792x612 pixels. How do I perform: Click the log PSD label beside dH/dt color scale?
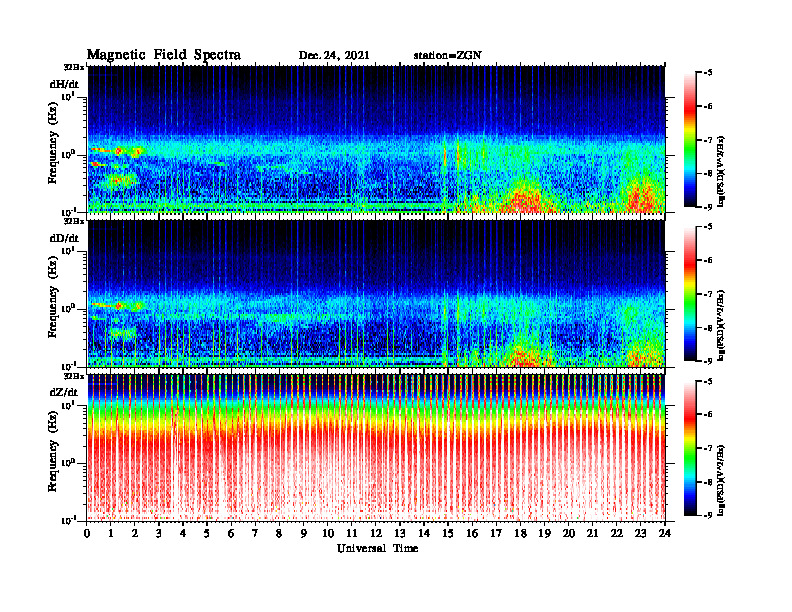tap(722, 172)
